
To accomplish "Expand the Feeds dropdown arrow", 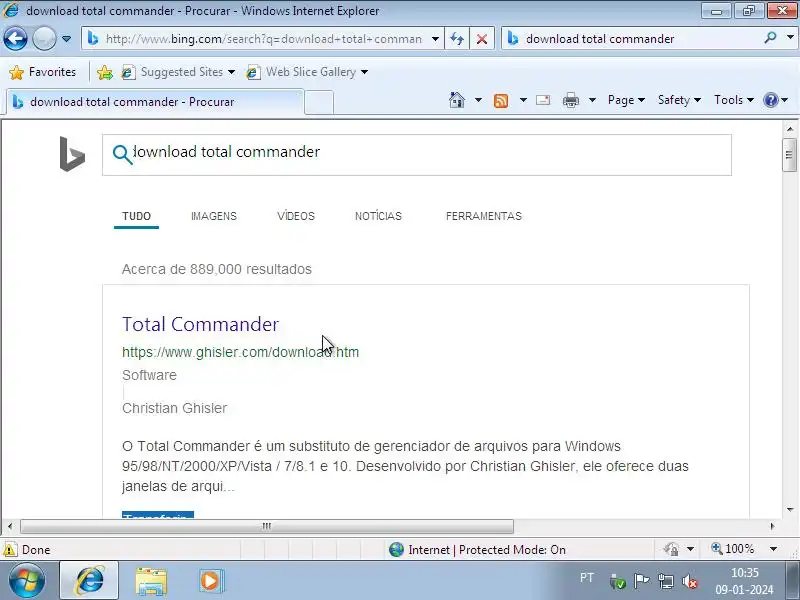I will click(x=523, y=100).
